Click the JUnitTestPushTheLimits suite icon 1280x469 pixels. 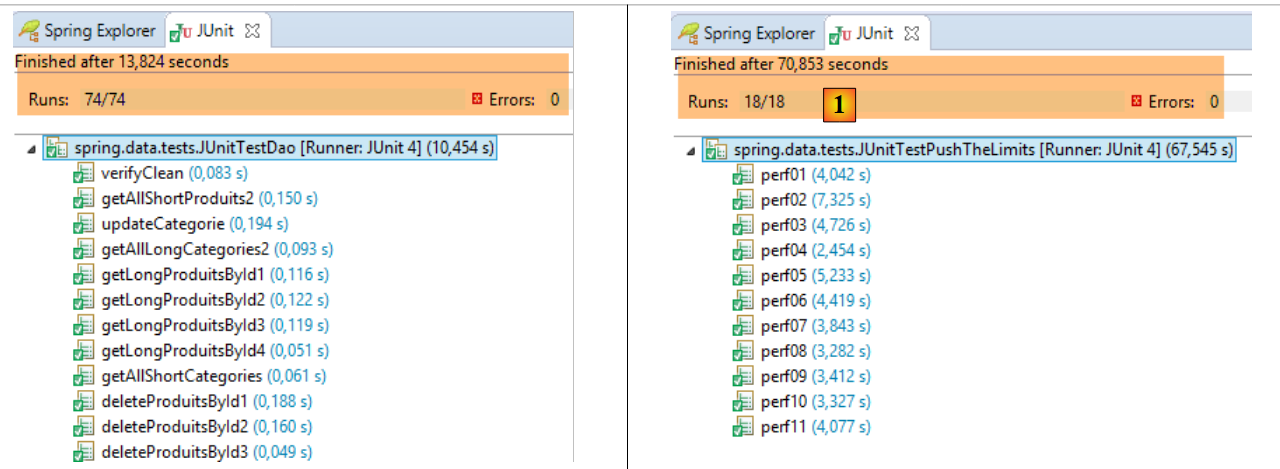coord(716,150)
